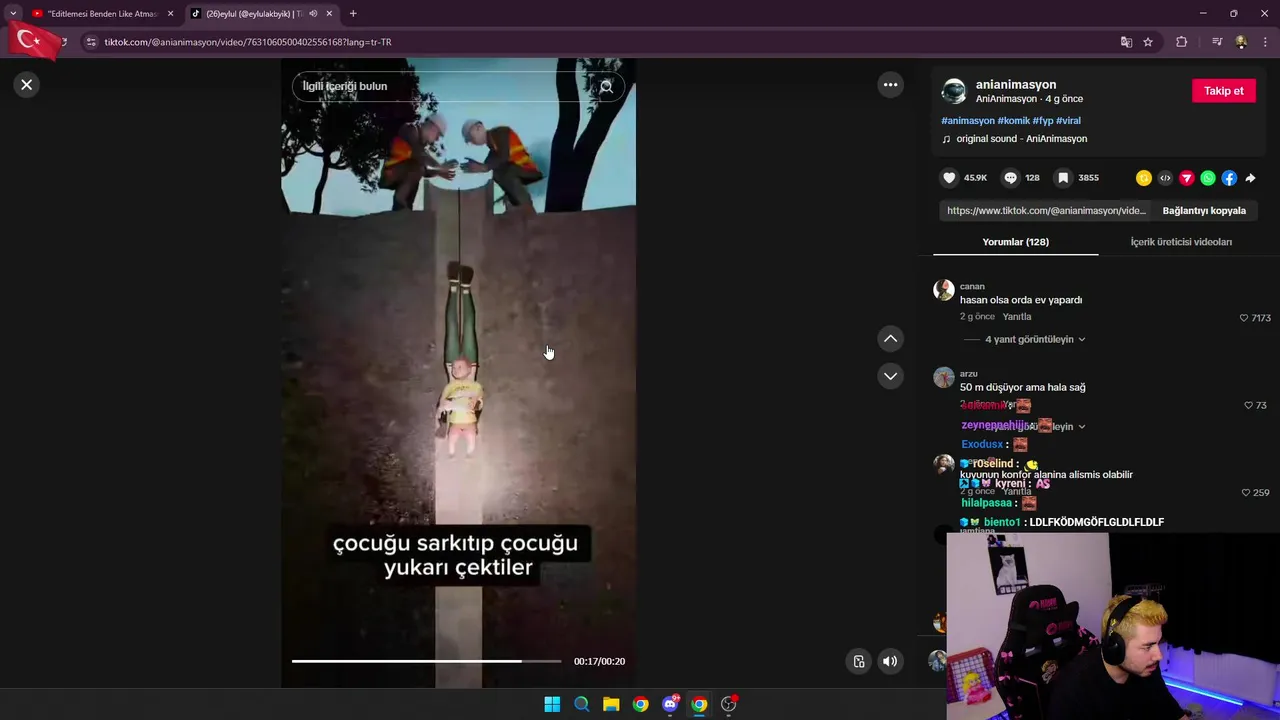Open the #komik hashtag
Viewport: 1280px width, 720px height.
1013,121
